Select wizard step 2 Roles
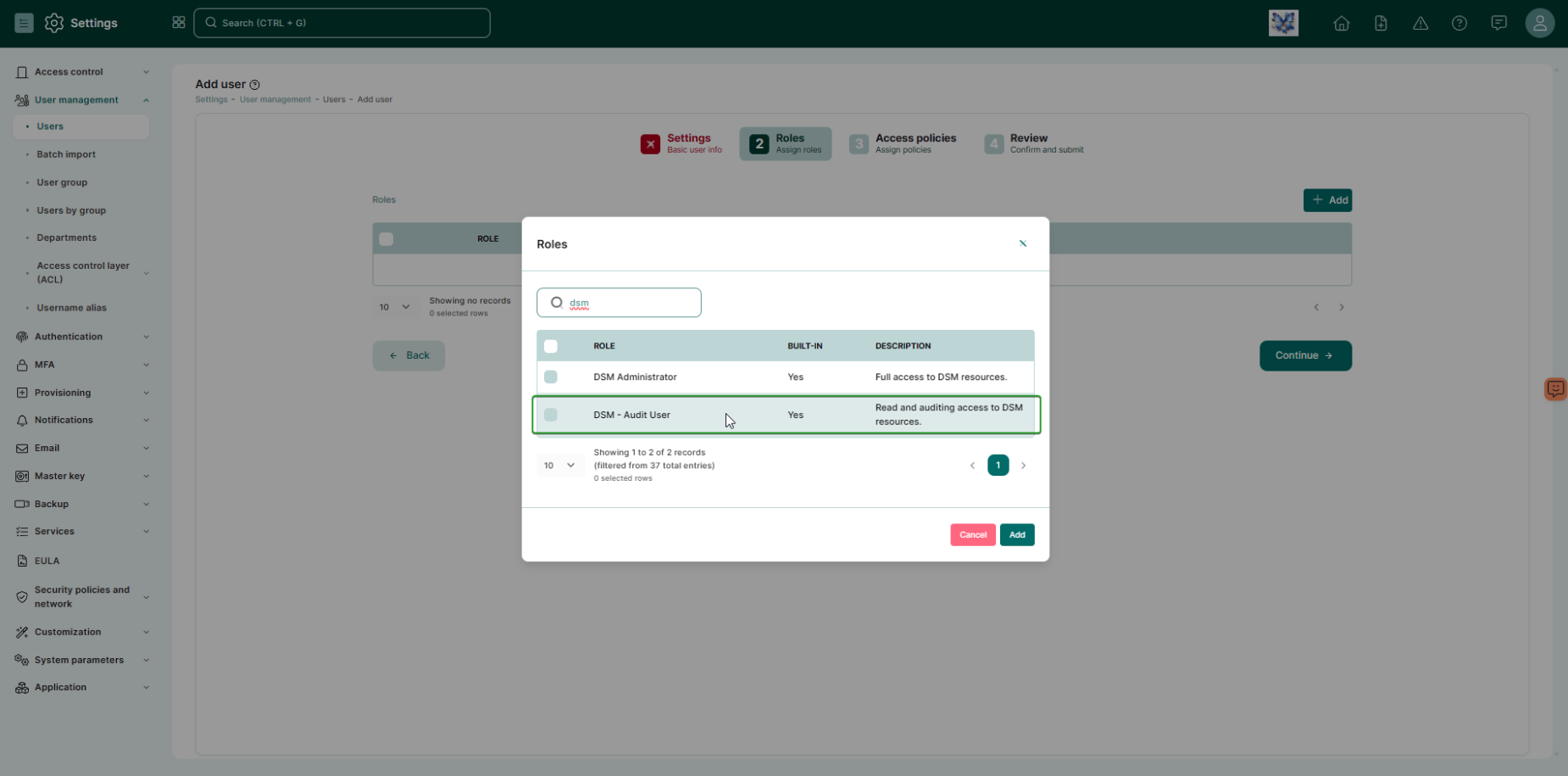Image resolution: width=1568 pixels, height=776 pixels. tap(786, 143)
